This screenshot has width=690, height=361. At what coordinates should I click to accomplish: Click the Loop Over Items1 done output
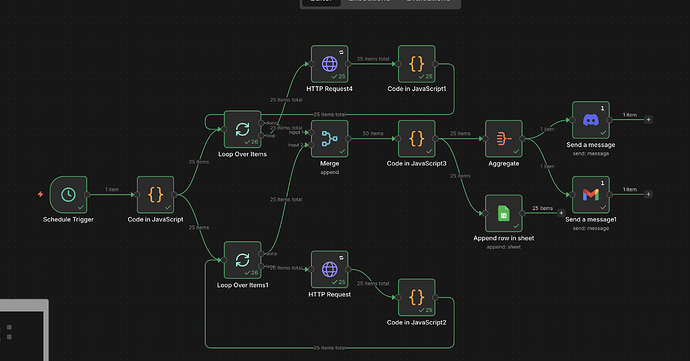tap(261, 254)
